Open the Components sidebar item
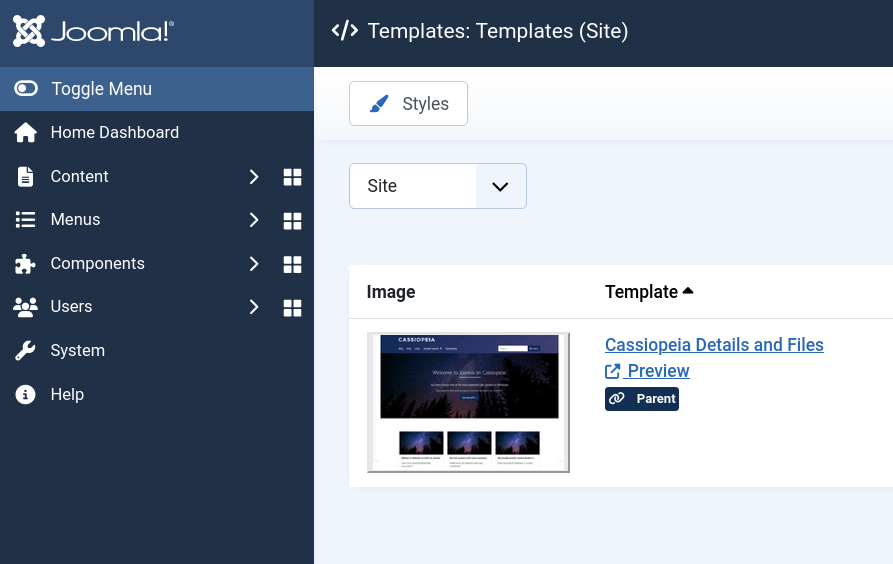 (97, 263)
